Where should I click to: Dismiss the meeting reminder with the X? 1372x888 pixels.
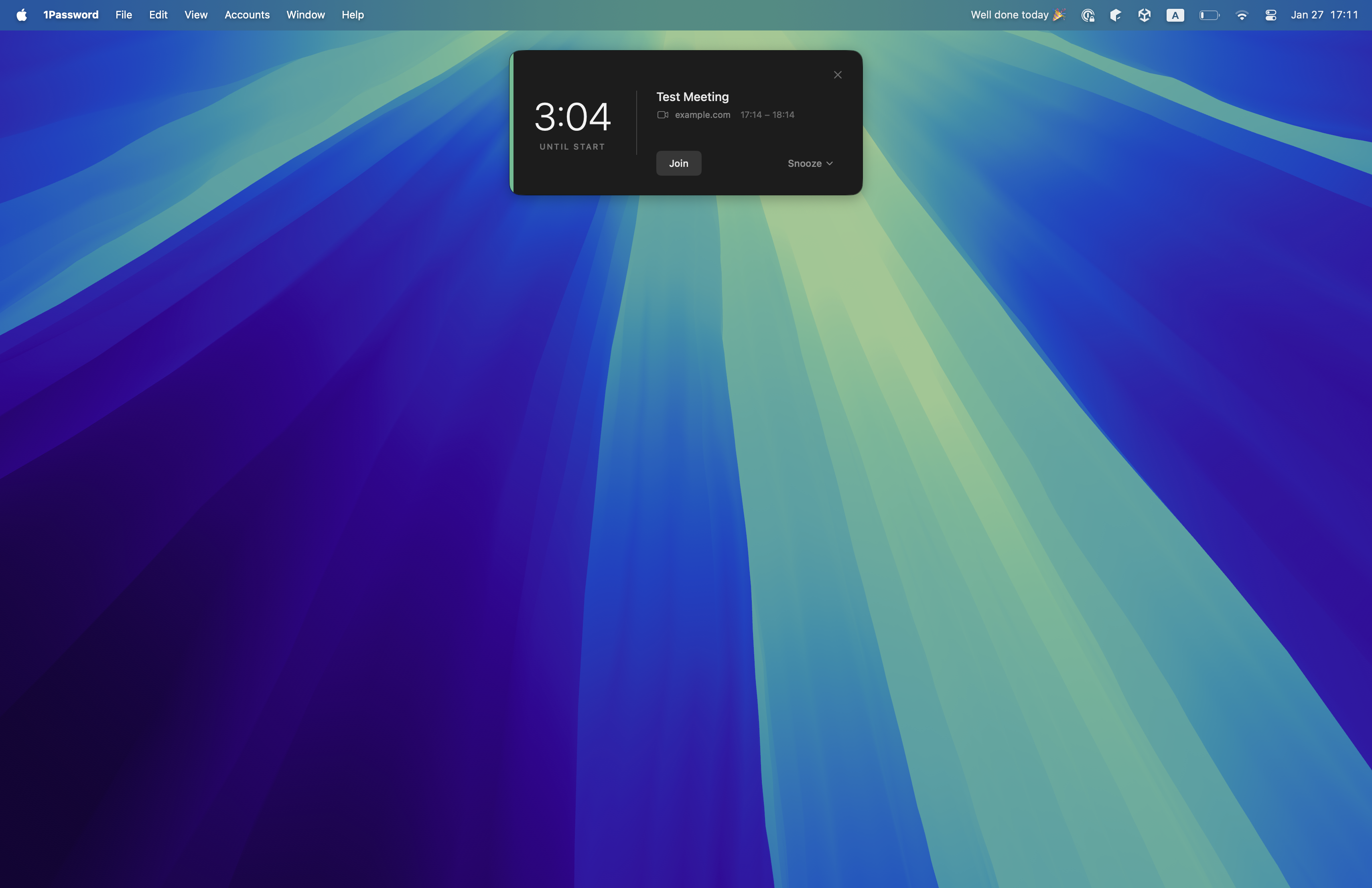[838, 75]
